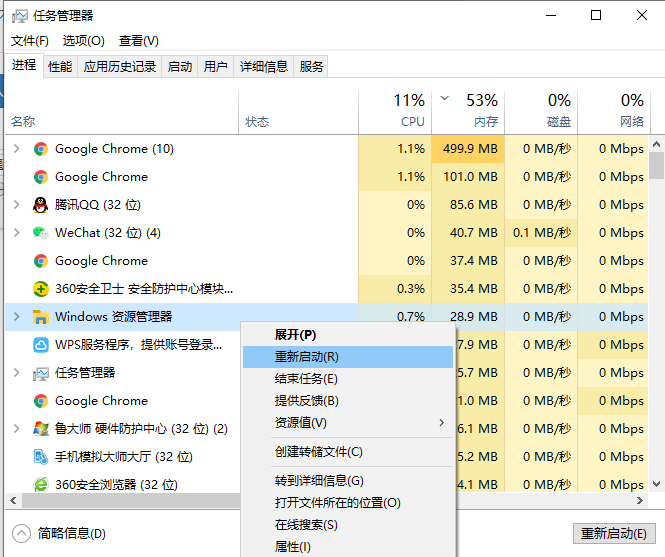This screenshot has width=665, height=557.
Task: Click the 任务管理器 process row icon
Action: coord(41,373)
